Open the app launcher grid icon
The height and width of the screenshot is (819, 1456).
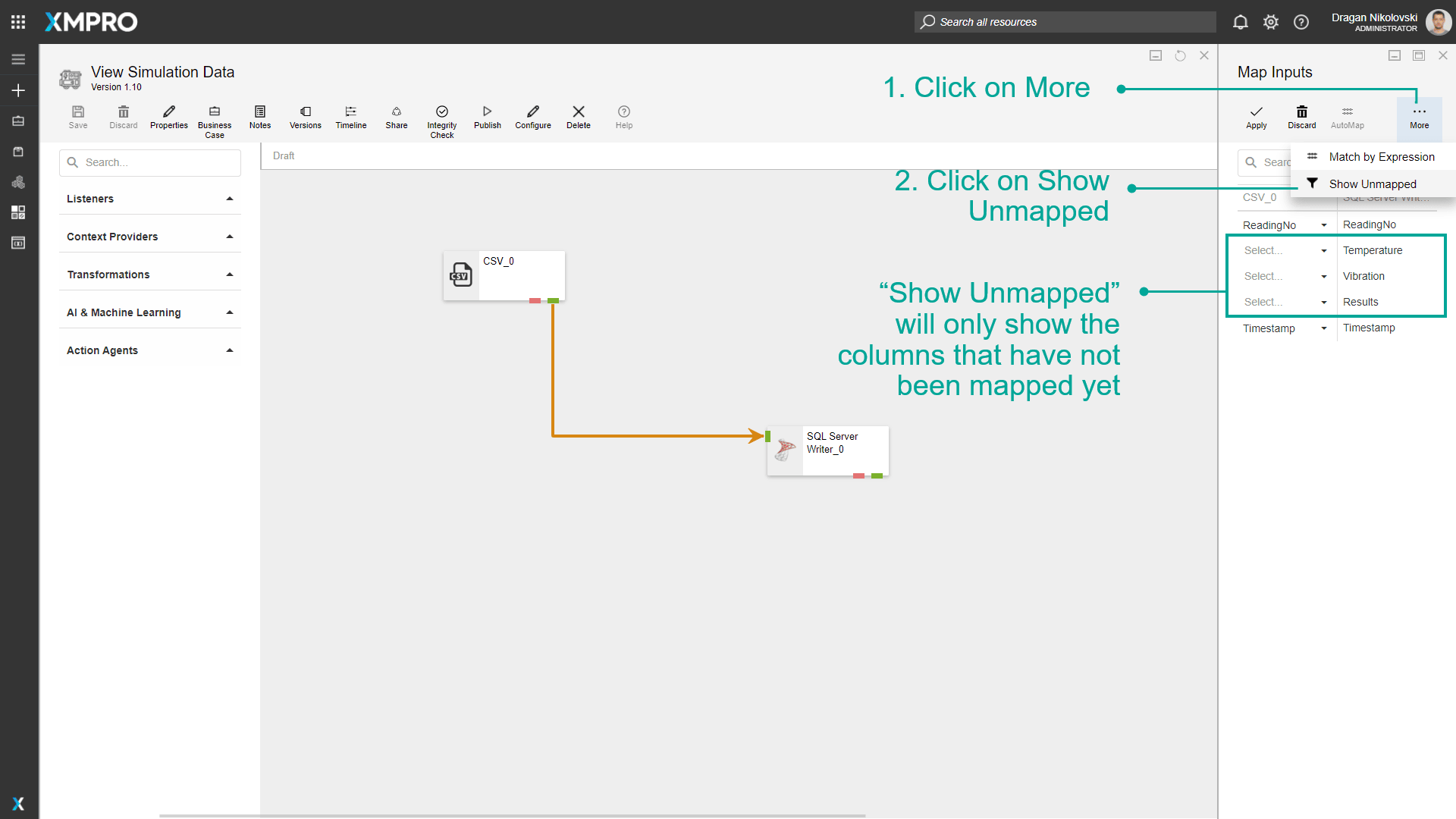pos(18,22)
